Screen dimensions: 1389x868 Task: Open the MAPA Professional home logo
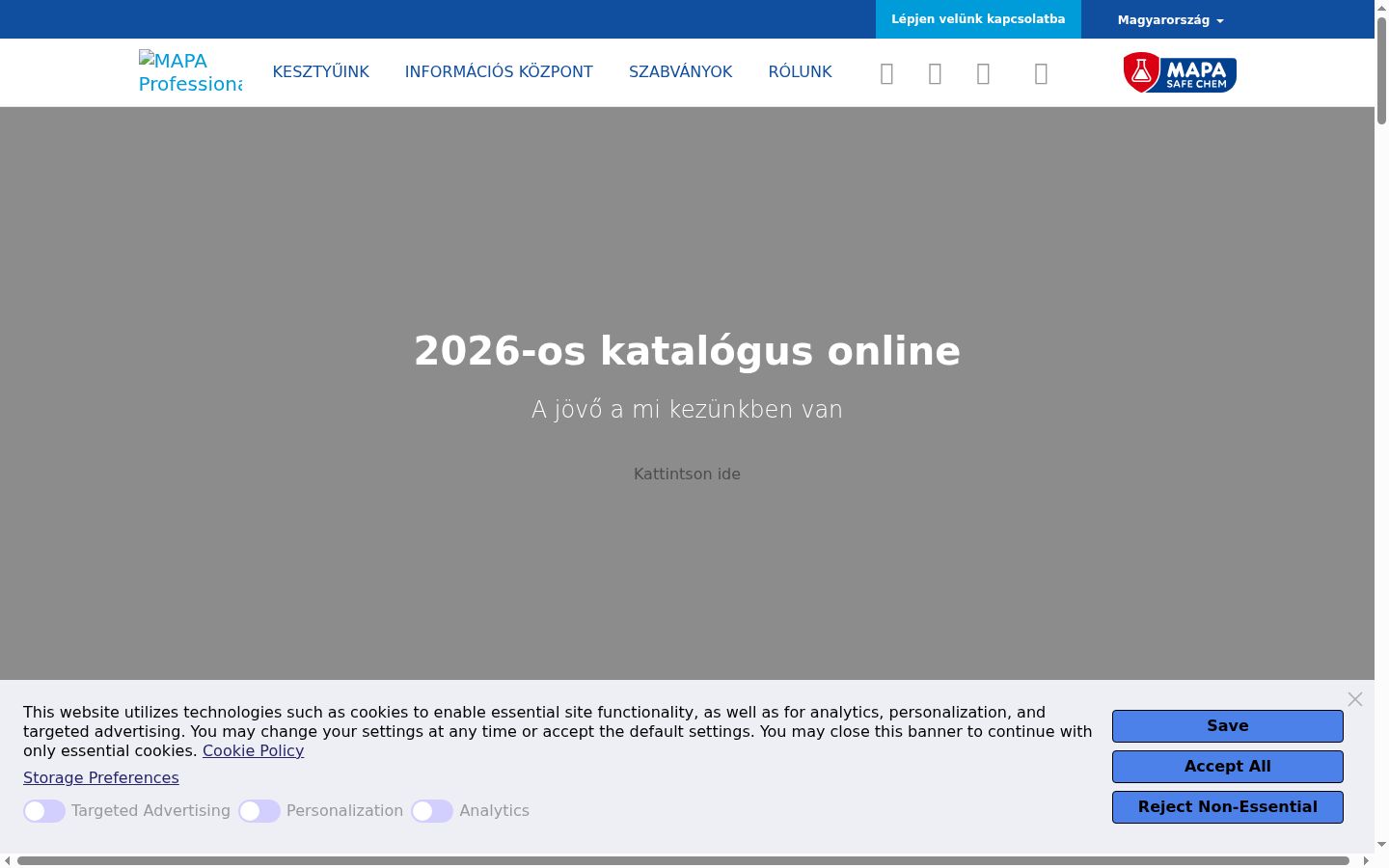pos(190,72)
